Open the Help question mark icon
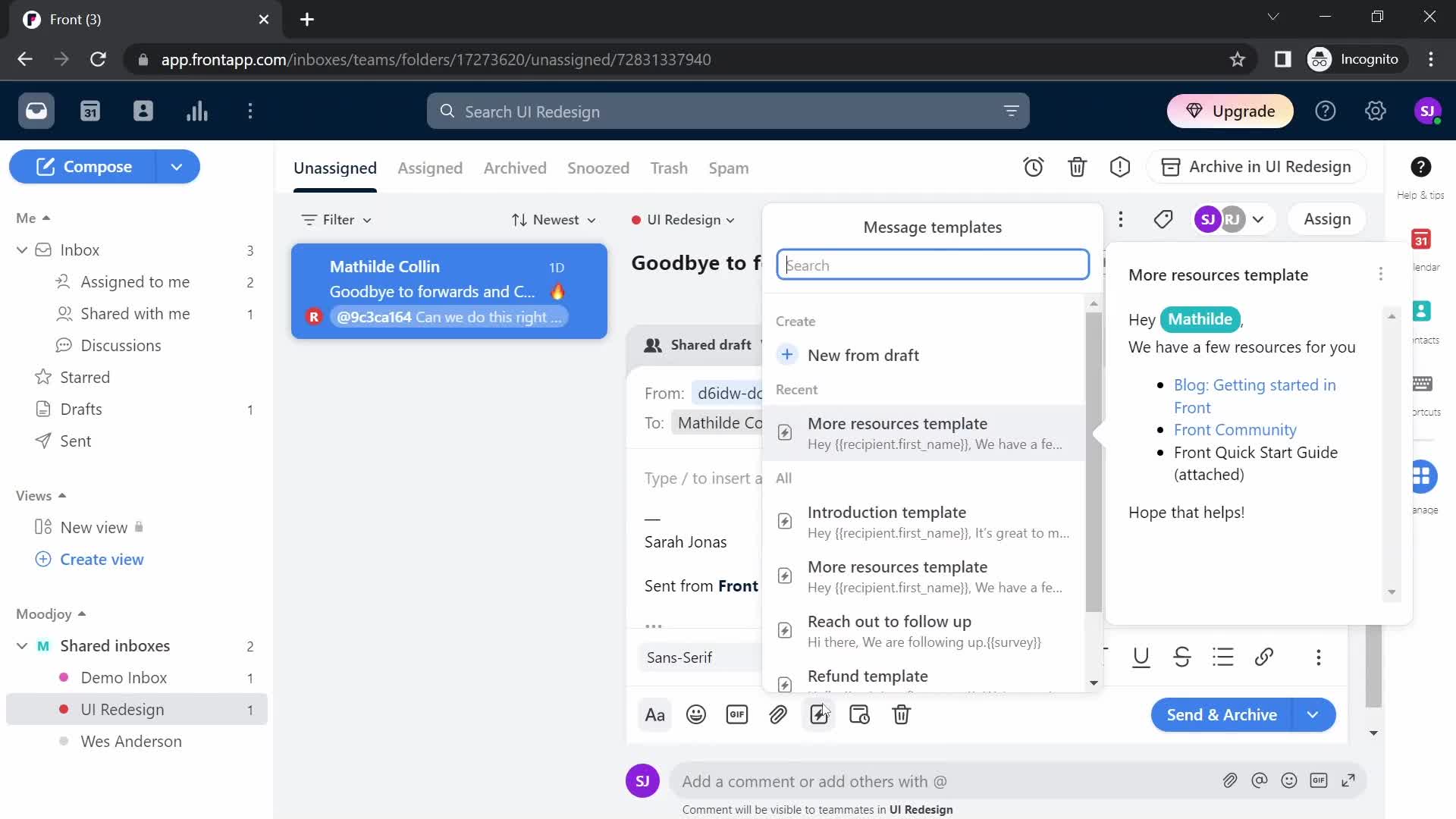The image size is (1456, 819). tap(1326, 111)
